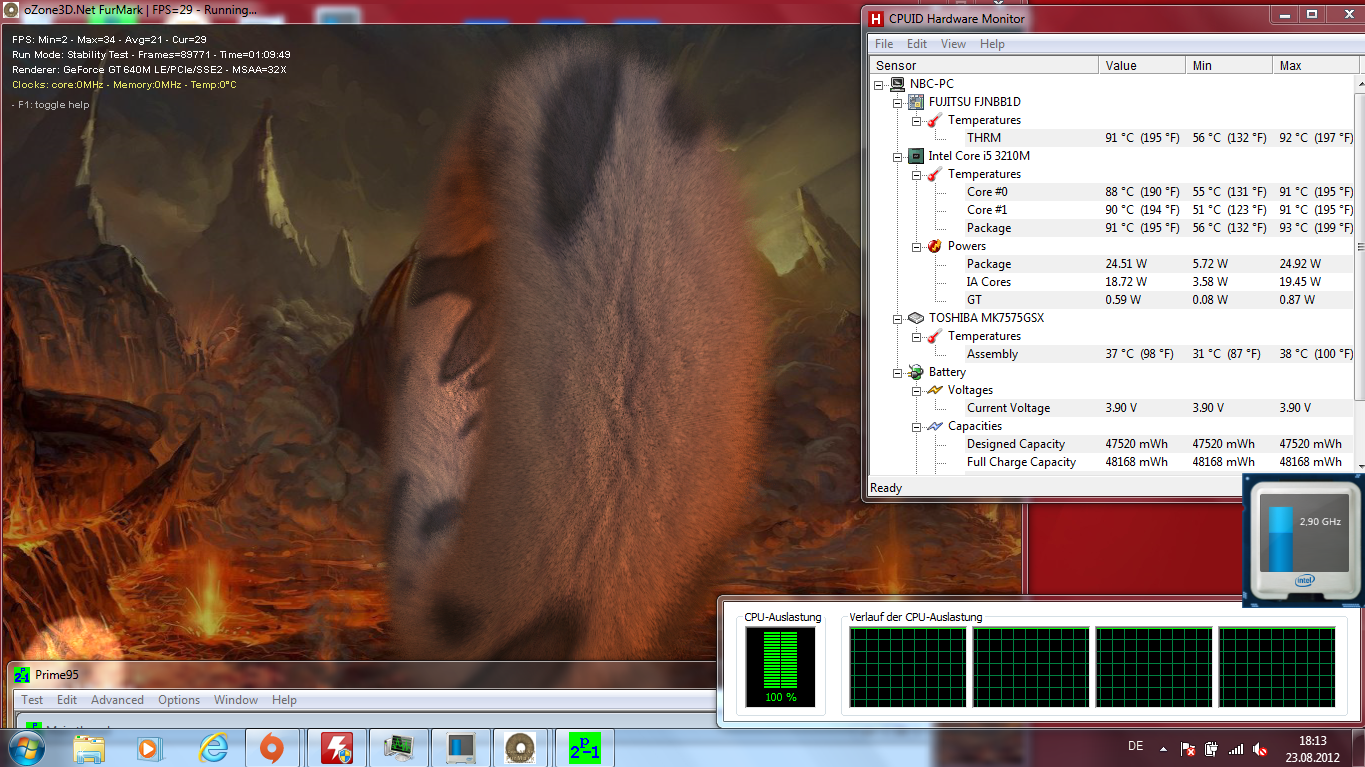Open File menu in Hardware Monitor

point(884,44)
